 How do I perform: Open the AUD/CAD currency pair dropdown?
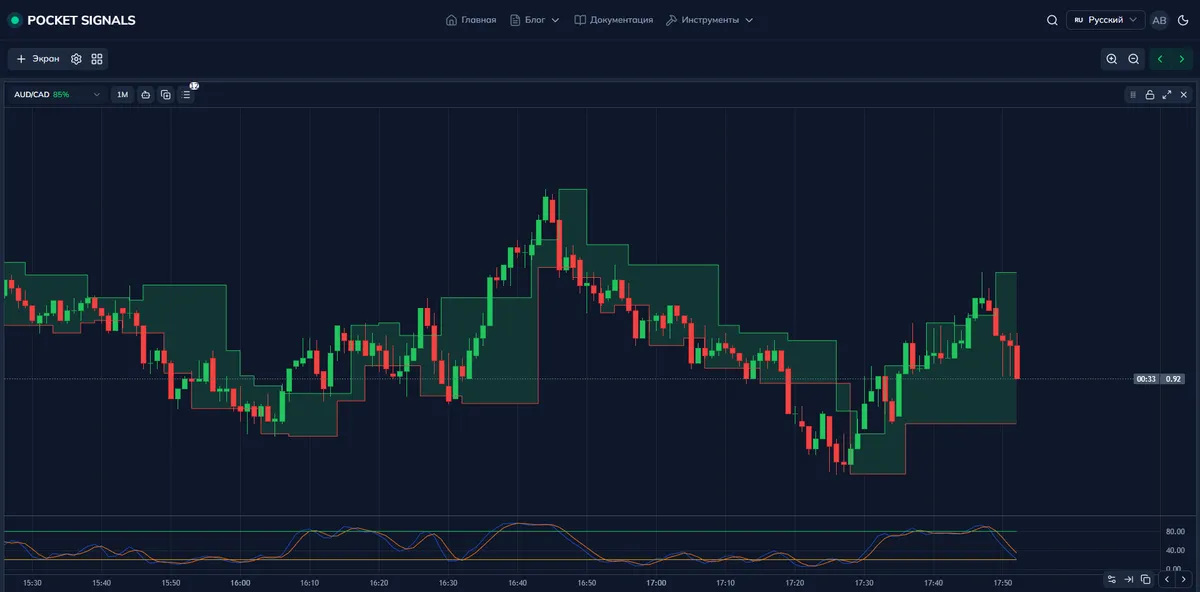click(x=55, y=94)
